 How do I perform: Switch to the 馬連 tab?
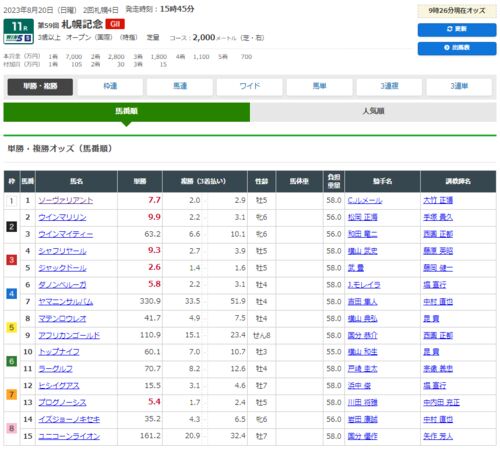pyautogui.click(x=180, y=87)
